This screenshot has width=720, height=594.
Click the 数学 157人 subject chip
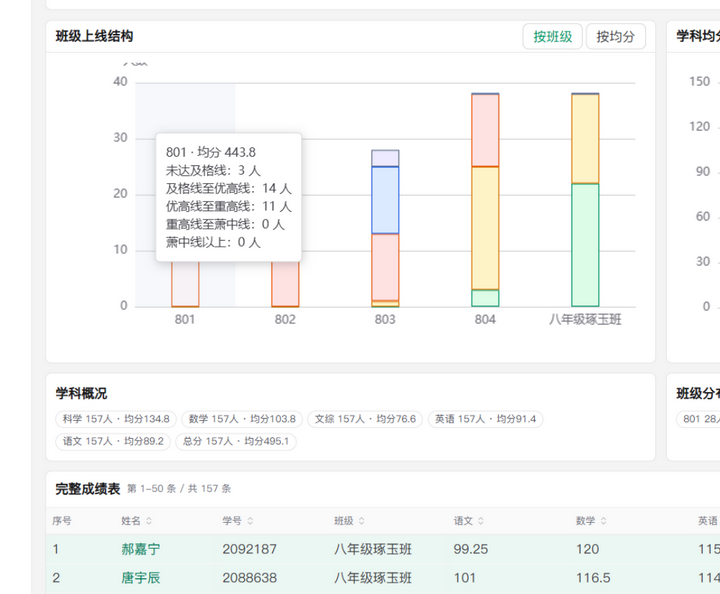click(242, 419)
